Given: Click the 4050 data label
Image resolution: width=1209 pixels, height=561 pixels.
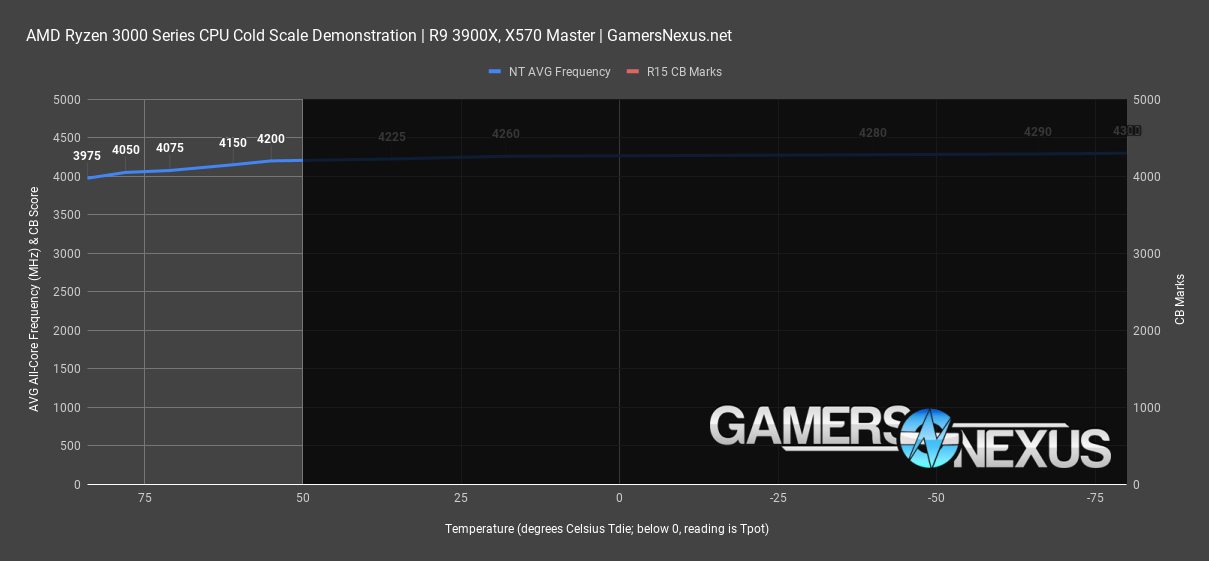Looking at the screenshot, I should tap(126, 150).
